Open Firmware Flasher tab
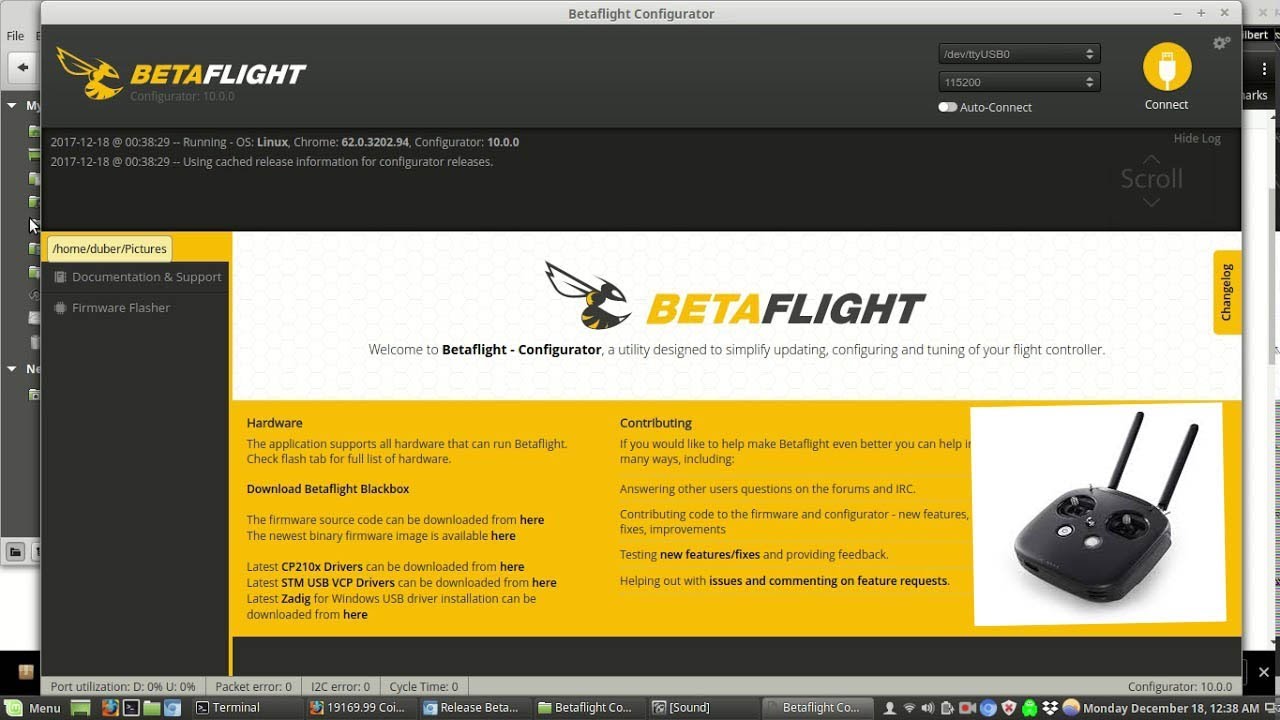 pos(137,308)
